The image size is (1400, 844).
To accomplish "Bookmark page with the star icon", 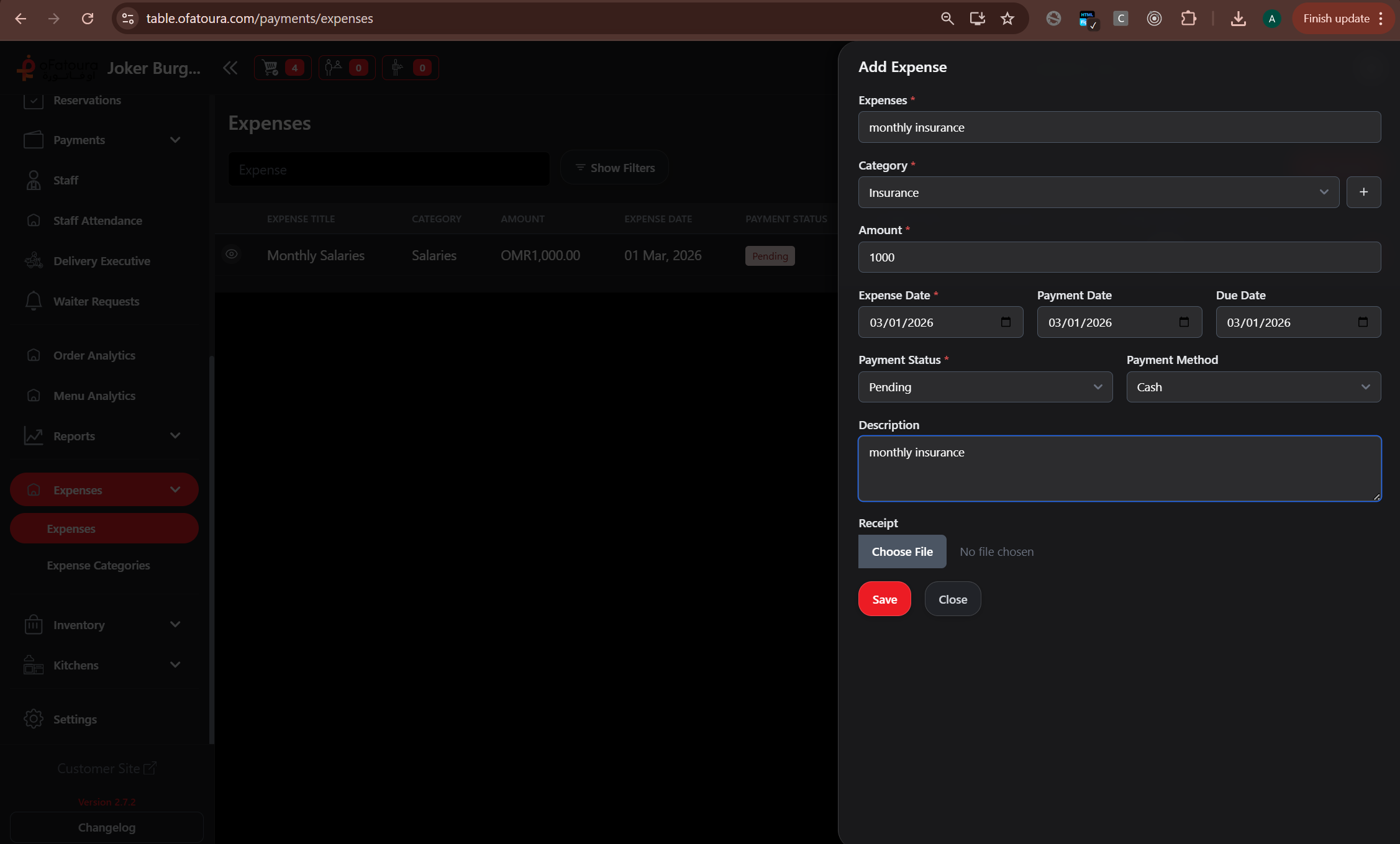I will pyautogui.click(x=1007, y=19).
